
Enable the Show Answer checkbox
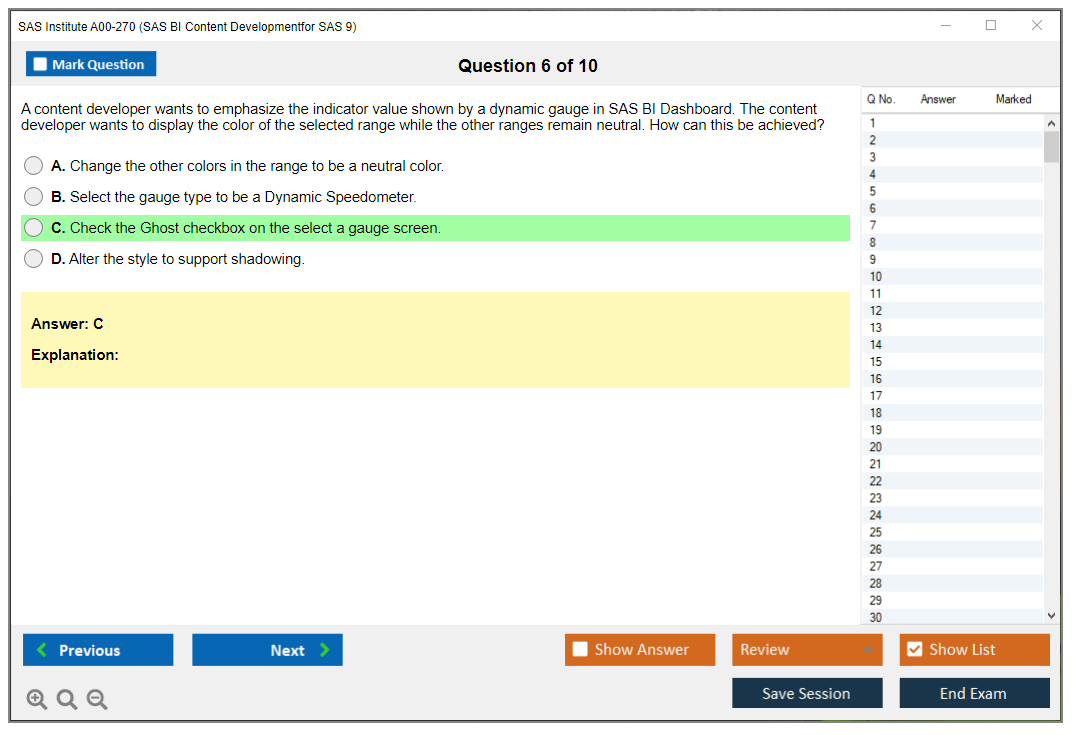pyautogui.click(x=581, y=650)
